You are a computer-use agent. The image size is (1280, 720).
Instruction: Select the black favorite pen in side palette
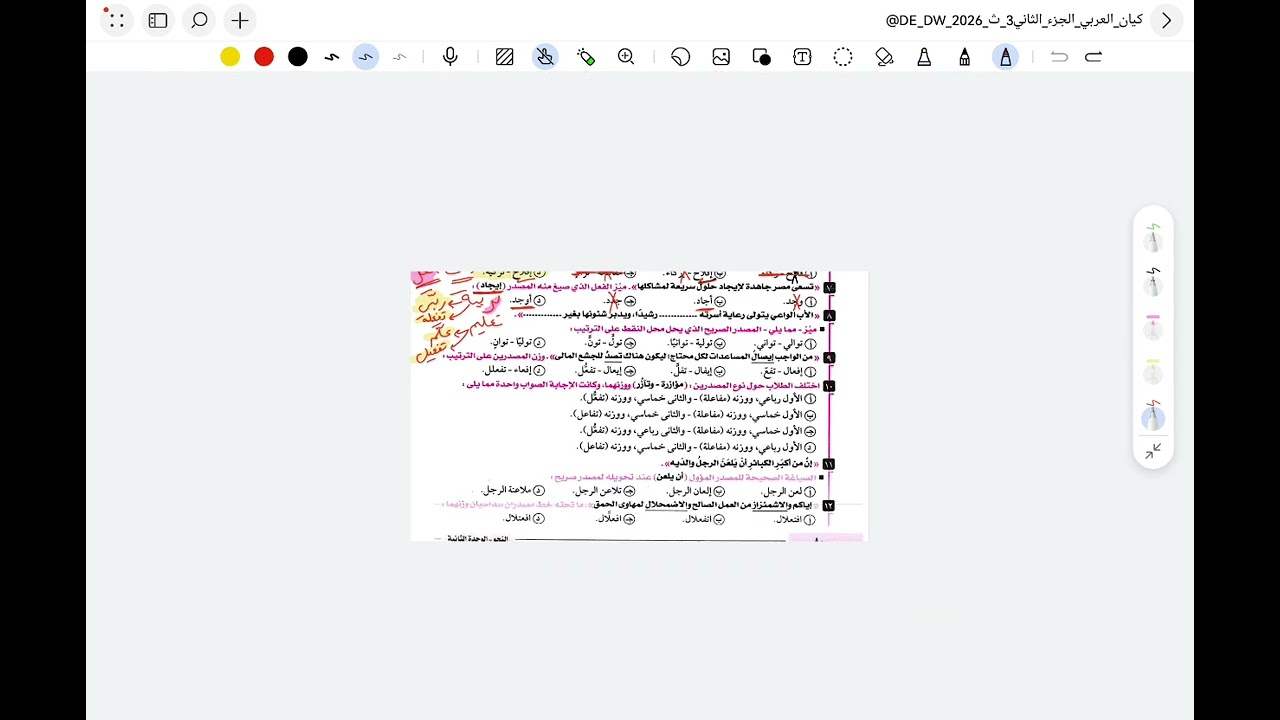[x=1153, y=283]
